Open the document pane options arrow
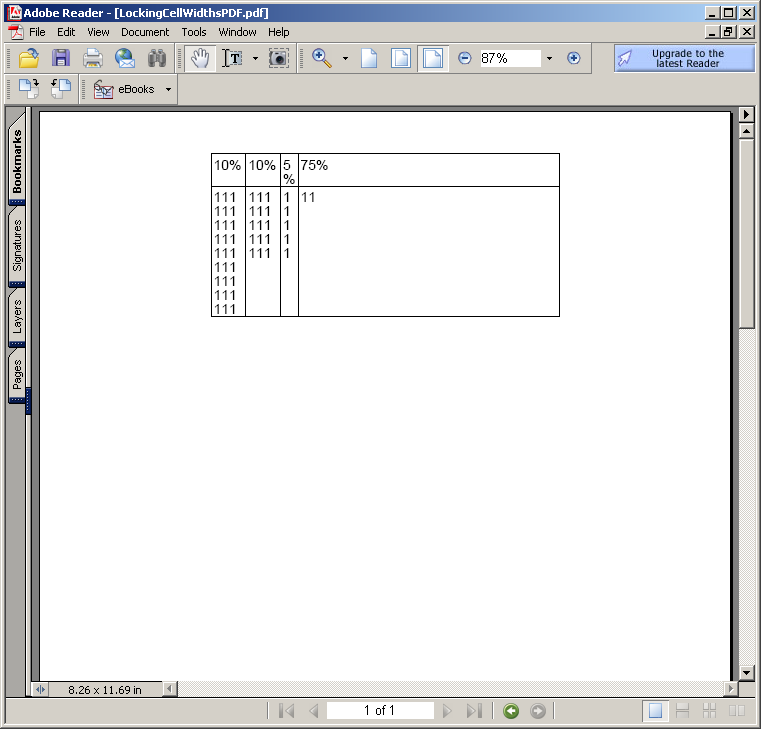Image resolution: width=761 pixels, height=729 pixels. 746,115
